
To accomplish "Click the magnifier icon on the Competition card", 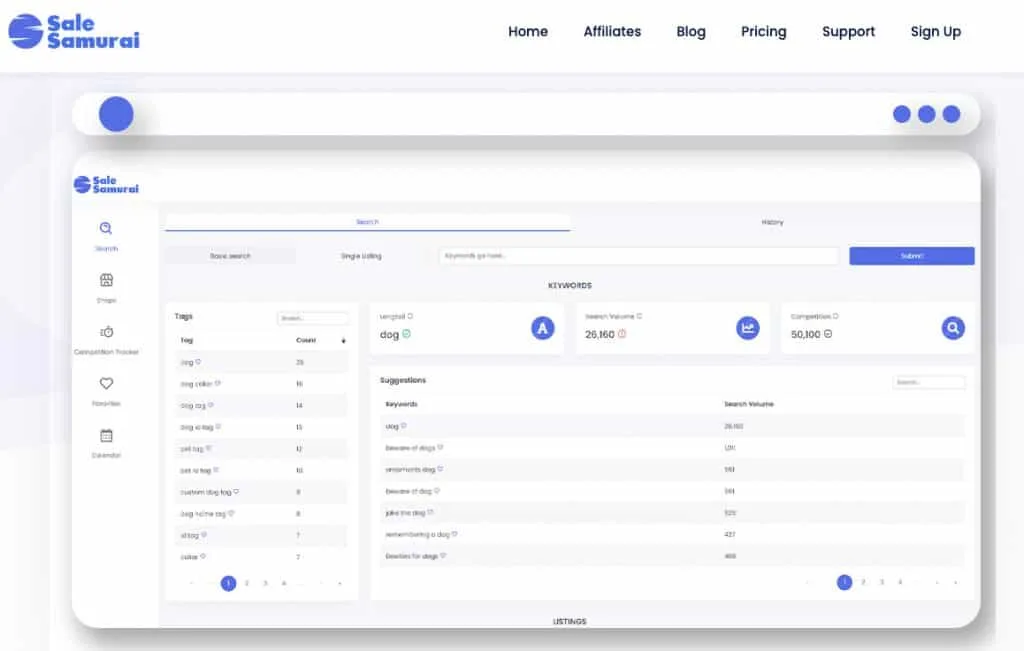I will click(x=953, y=328).
